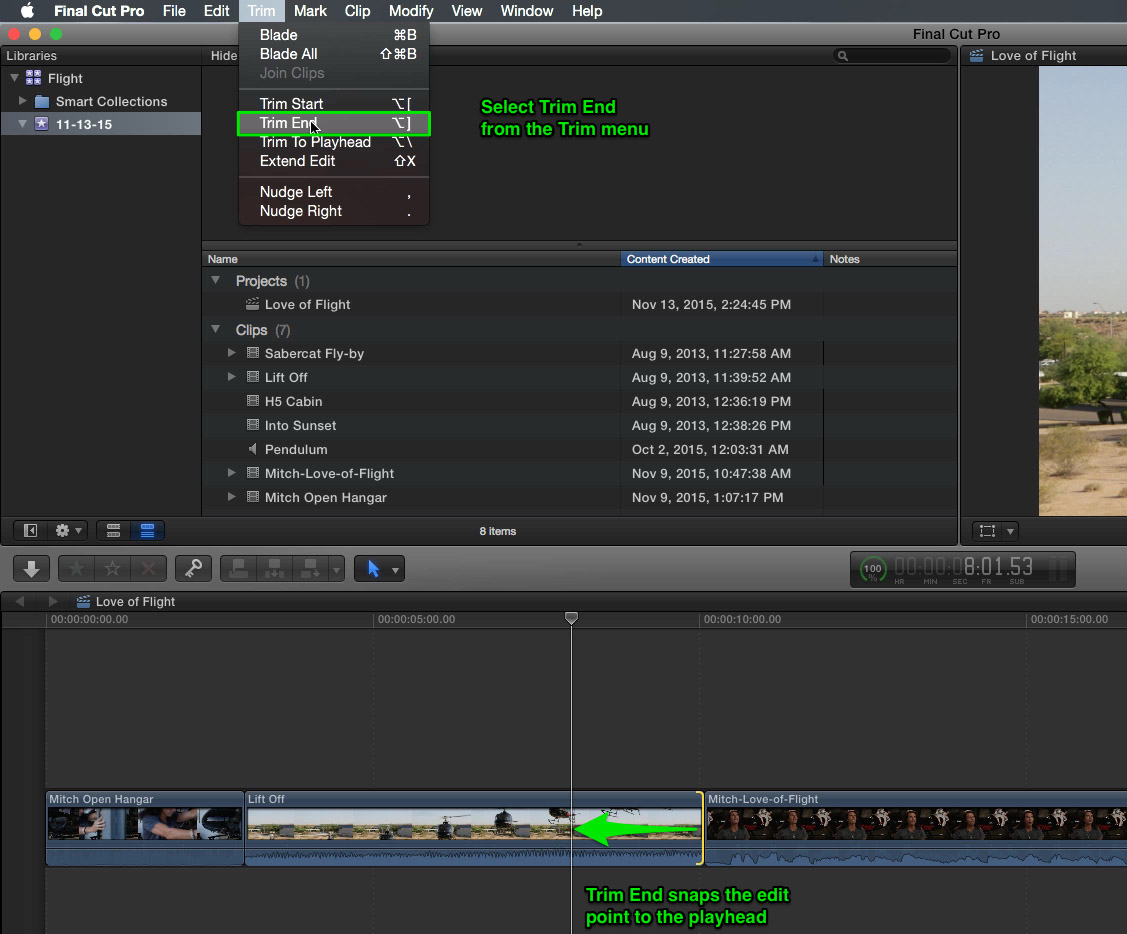
Task: Open the File menu
Action: pyautogui.click(x=174, y=11)
